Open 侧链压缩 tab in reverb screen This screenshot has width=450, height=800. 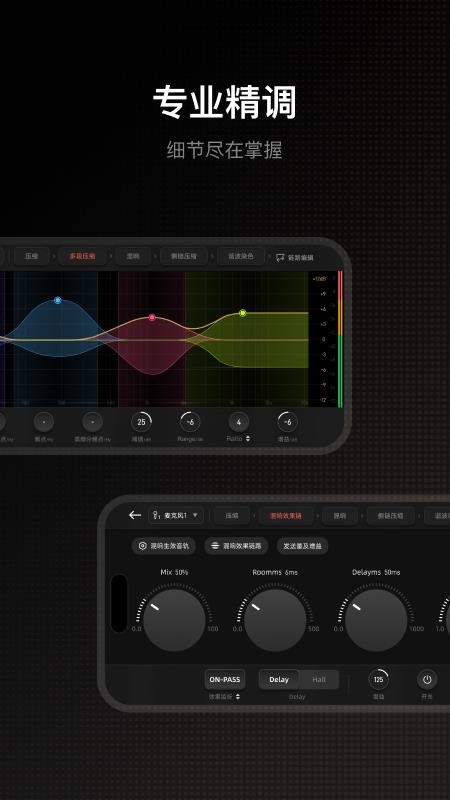click(390, 515)
